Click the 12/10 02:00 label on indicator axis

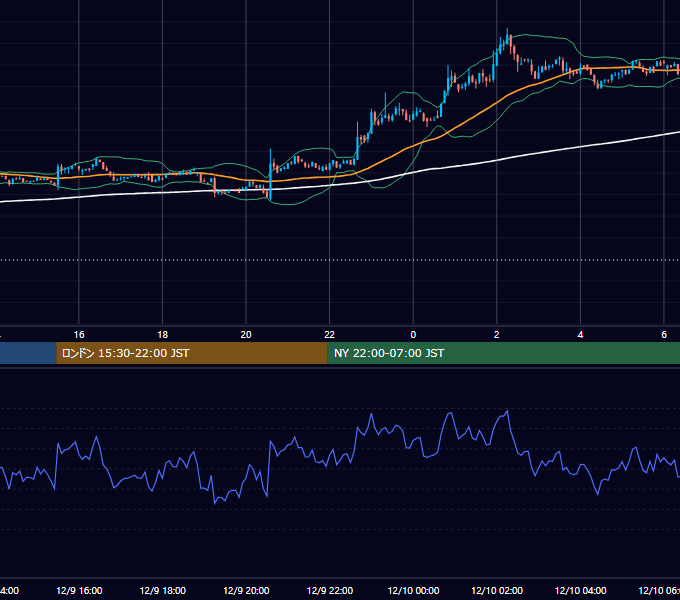(497, 591)
